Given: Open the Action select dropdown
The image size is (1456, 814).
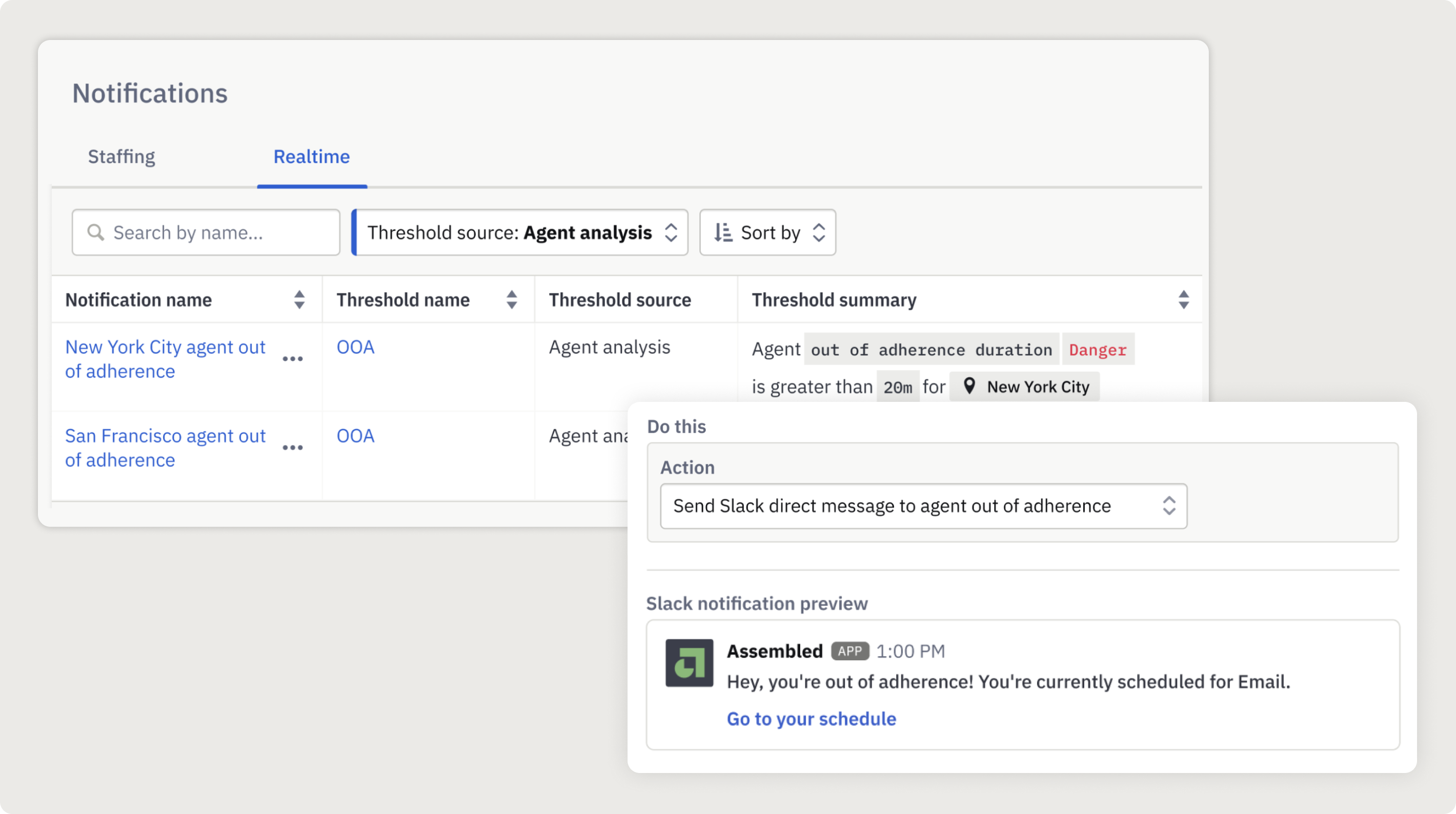Looking at the screenshot, I should point(922,506).
